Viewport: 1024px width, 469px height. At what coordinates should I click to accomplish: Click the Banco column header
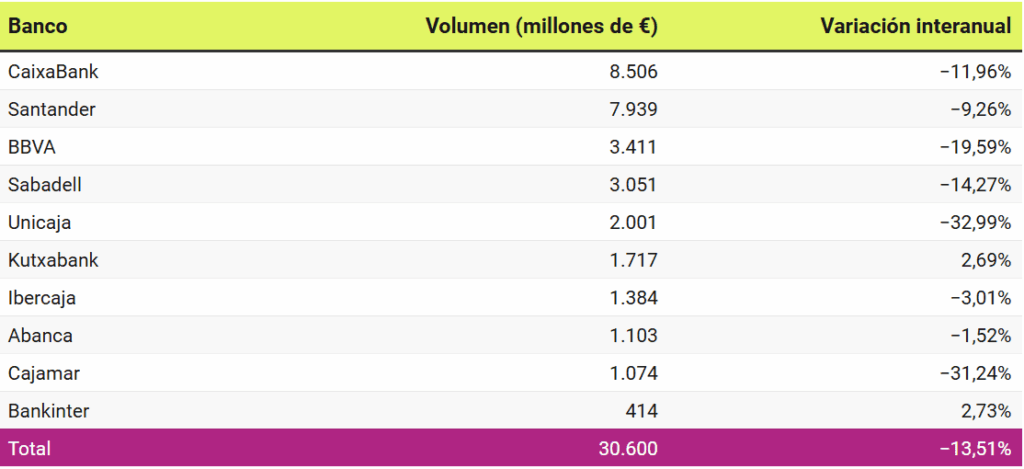(x=38, y=27)
